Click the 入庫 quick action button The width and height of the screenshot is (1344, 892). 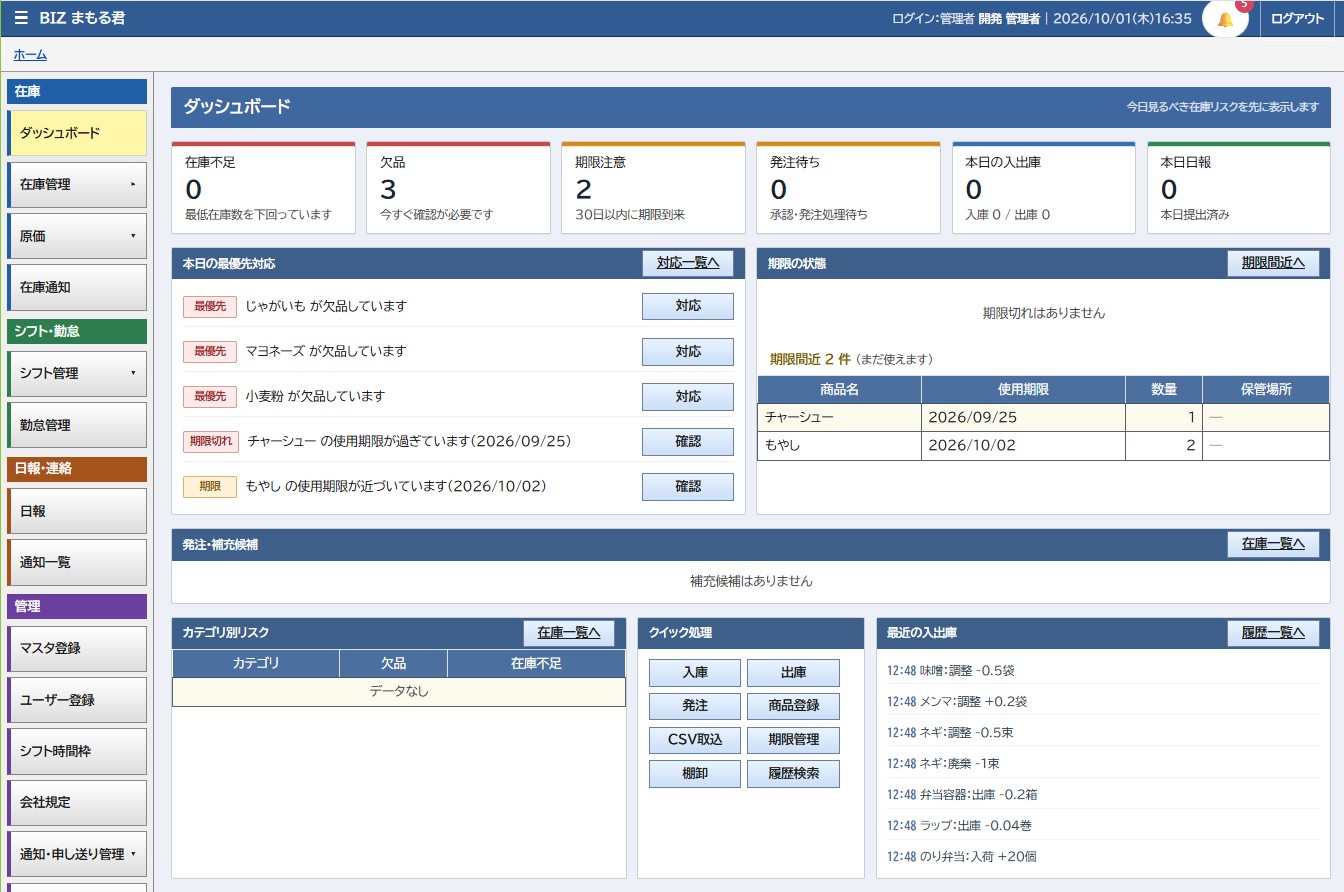(x=695, y=673)
